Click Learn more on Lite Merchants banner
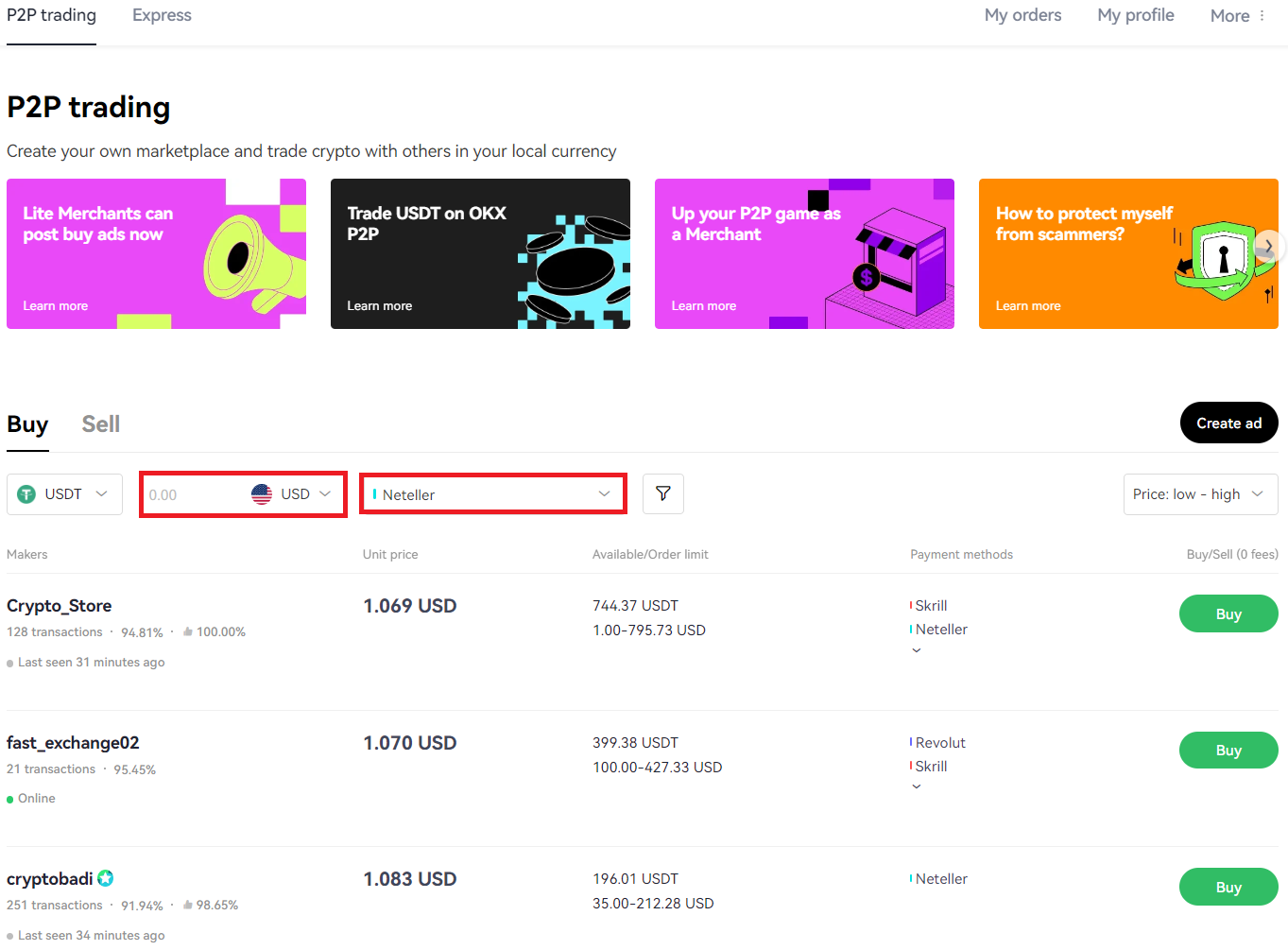 56,305
